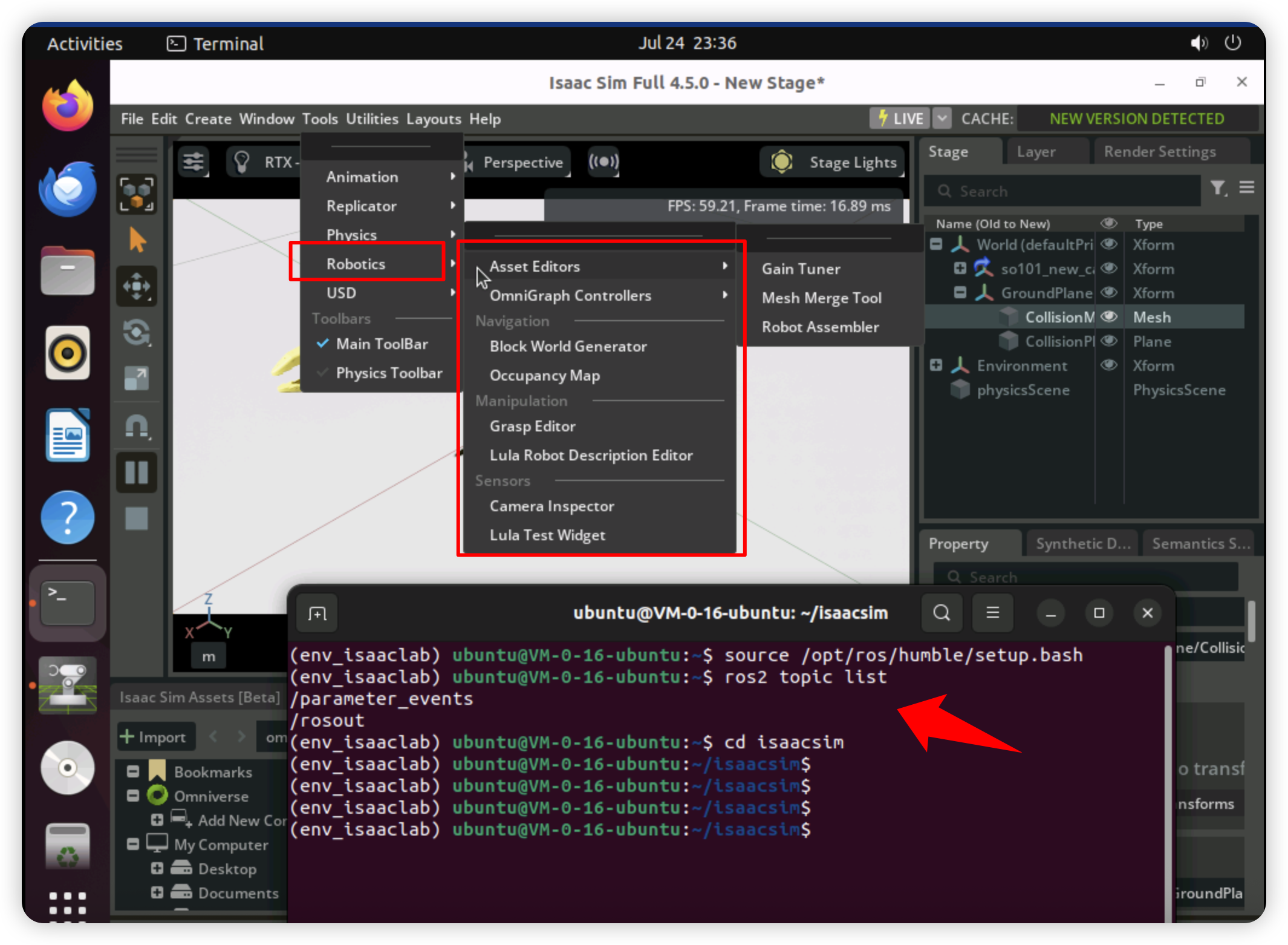
Task: Add a new terminal tab
Action: click(x=317, y=613)
